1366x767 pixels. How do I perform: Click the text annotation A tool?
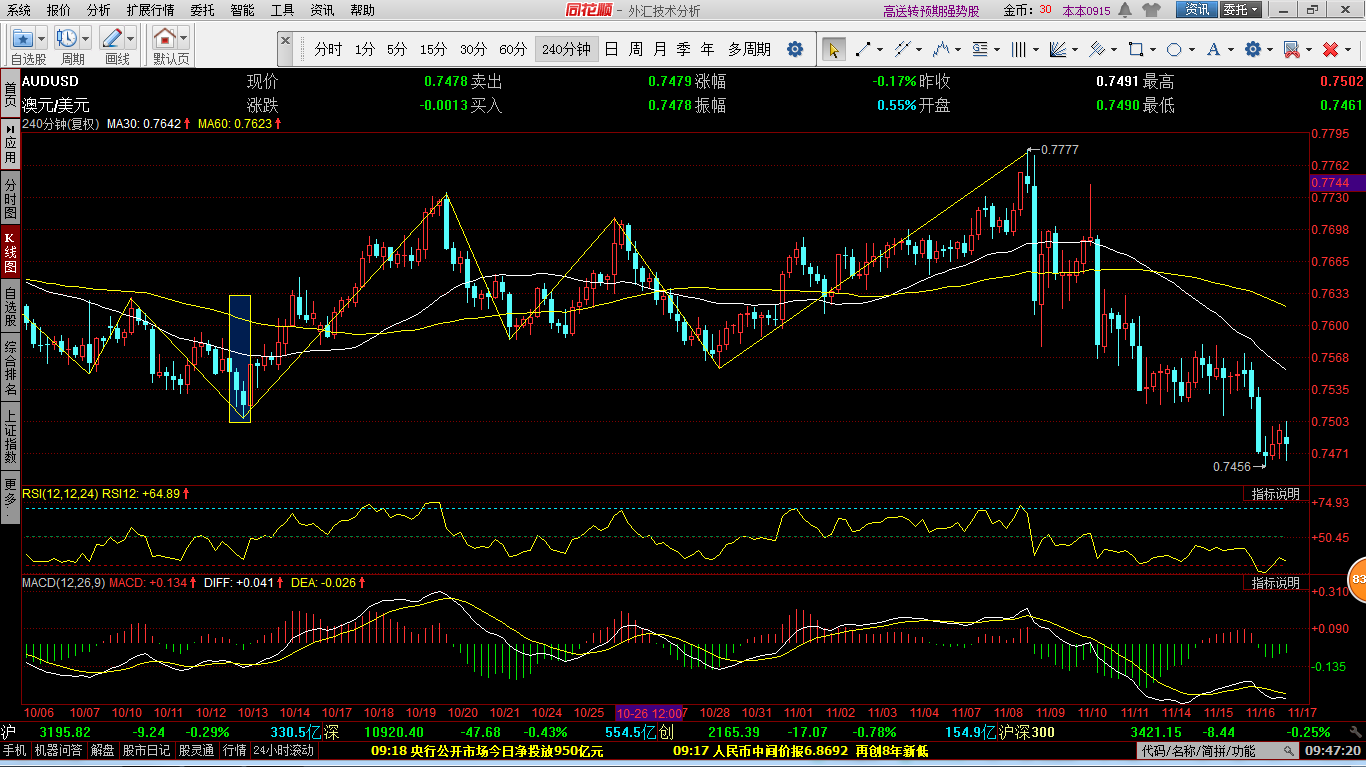[1213, 49]
